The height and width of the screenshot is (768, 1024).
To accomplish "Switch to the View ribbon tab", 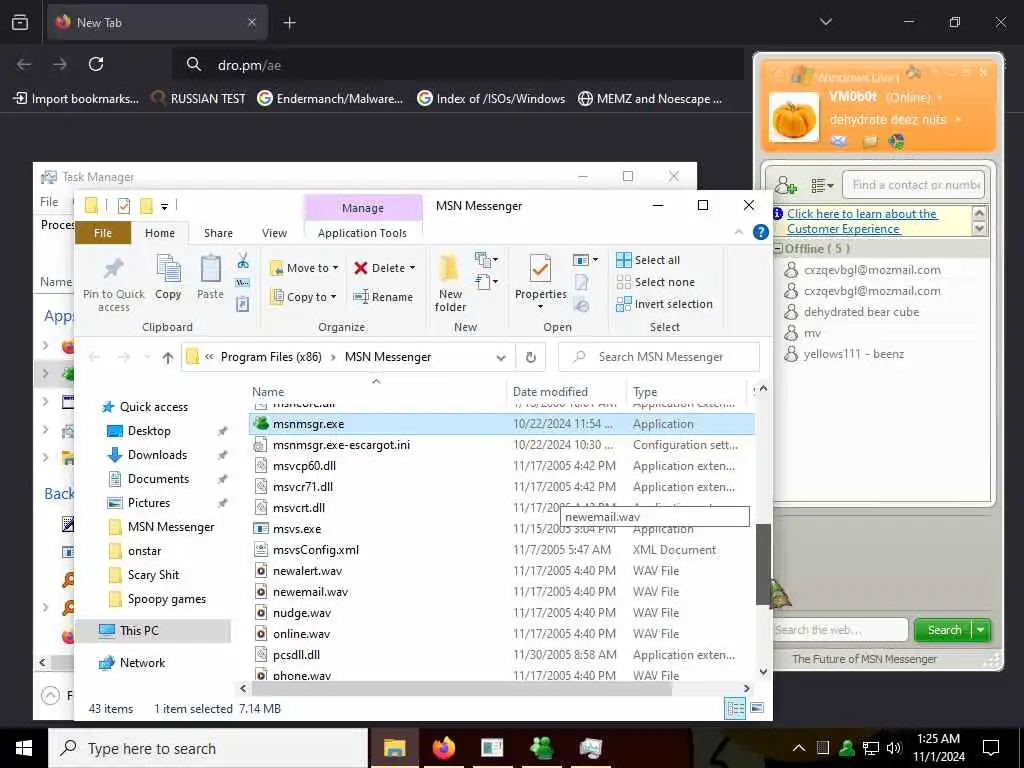I will coord(274,233).
